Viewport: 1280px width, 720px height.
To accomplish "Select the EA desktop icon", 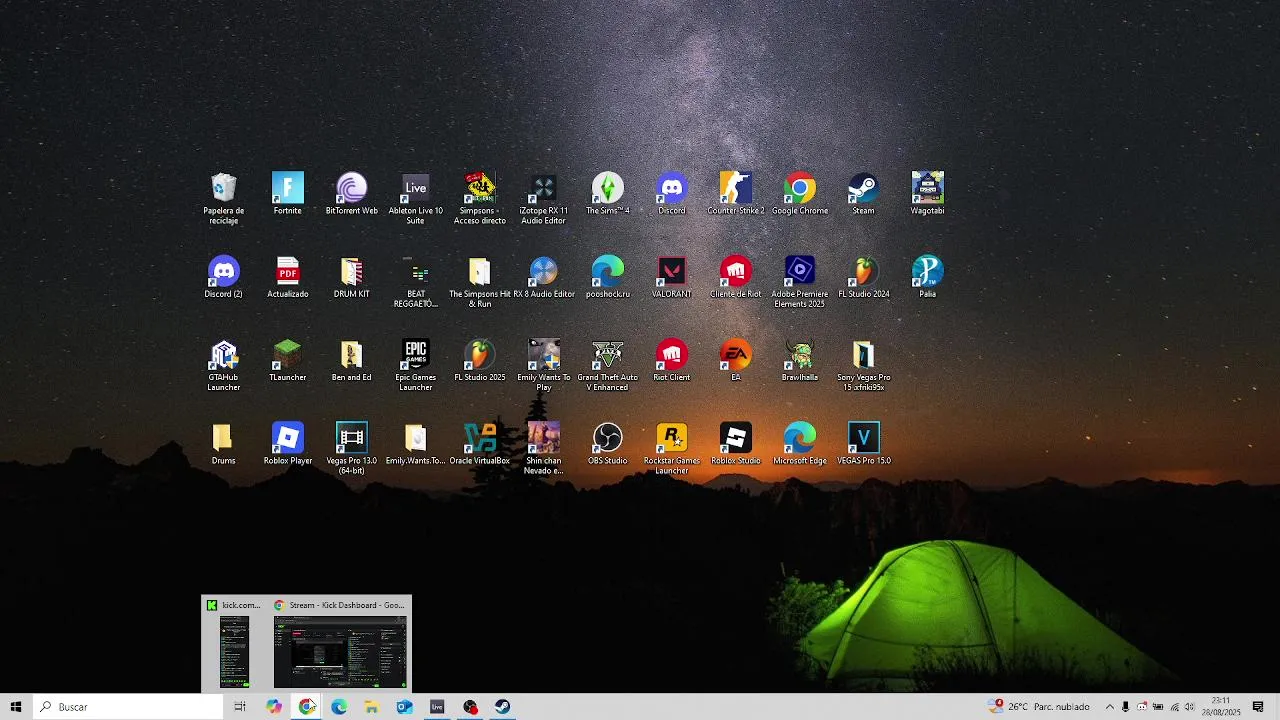I will 736,360.
